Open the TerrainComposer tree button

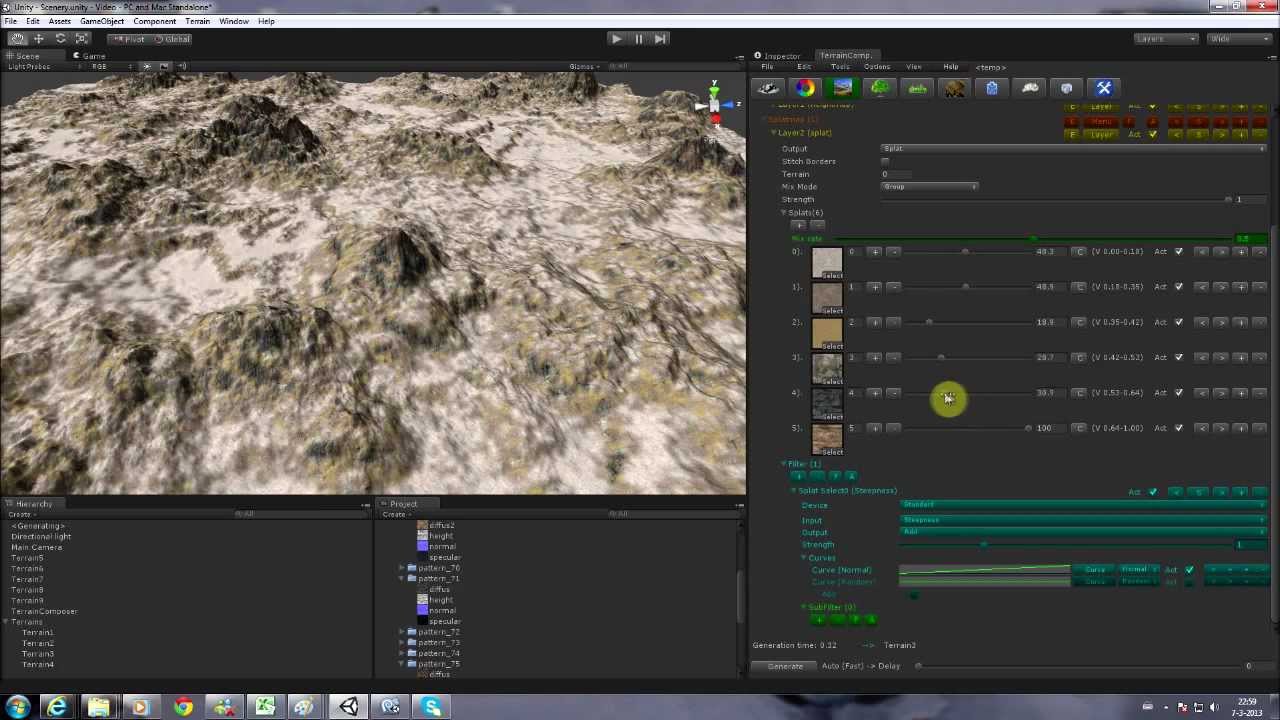pos(880,88)
